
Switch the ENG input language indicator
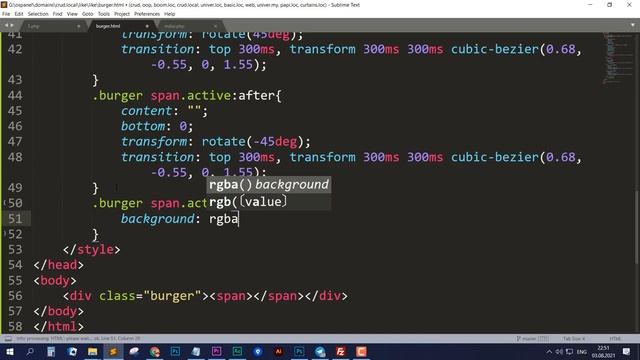[x=582, y=351]
